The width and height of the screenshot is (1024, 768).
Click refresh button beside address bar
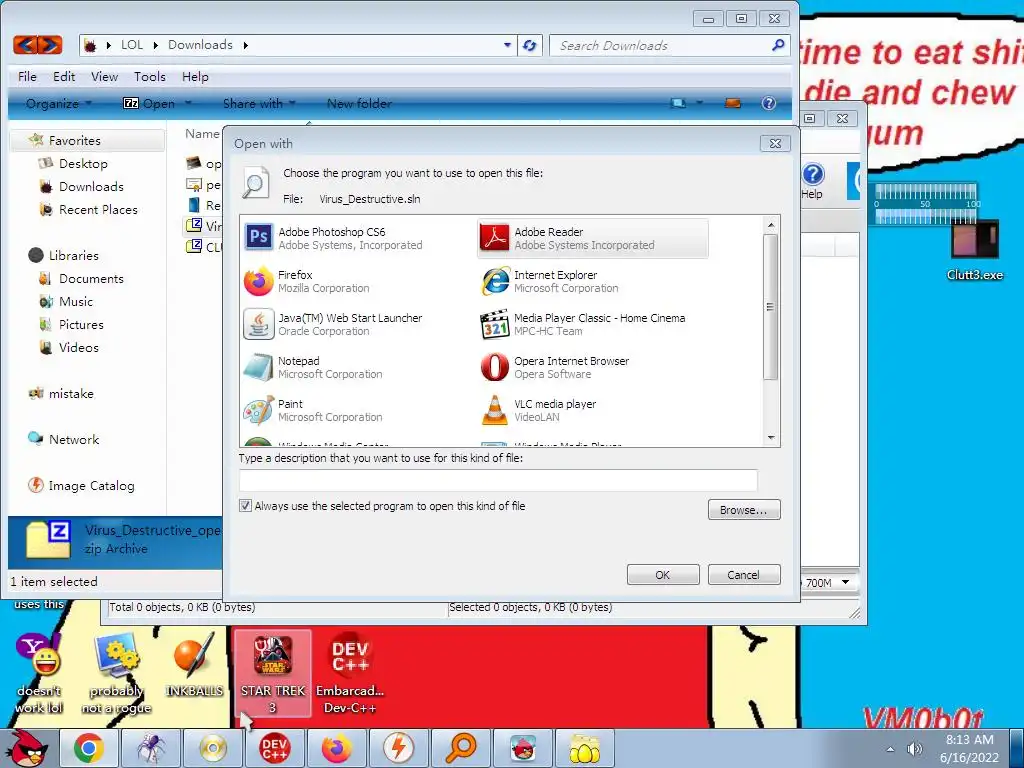(x=530, y=45)
